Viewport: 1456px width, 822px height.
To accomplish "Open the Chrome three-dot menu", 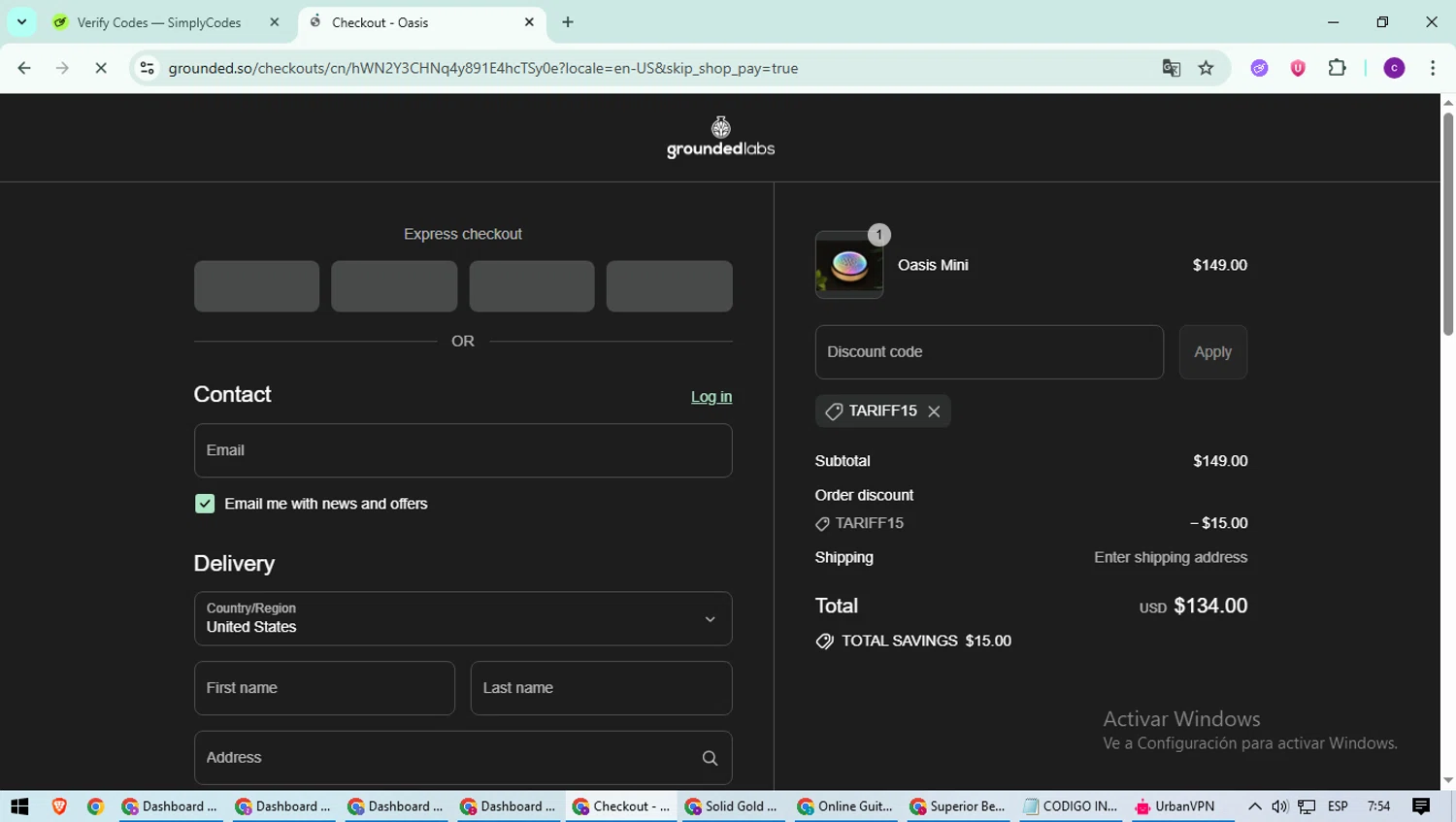I will [1433, 68].
